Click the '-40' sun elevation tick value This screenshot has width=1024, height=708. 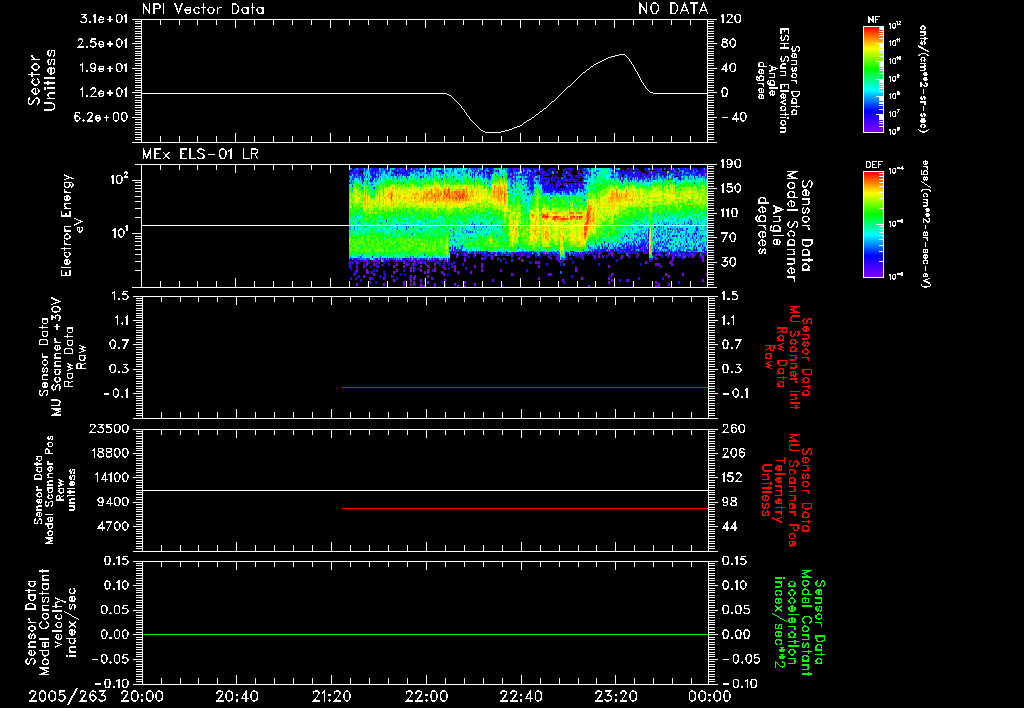tap(732, 117)
